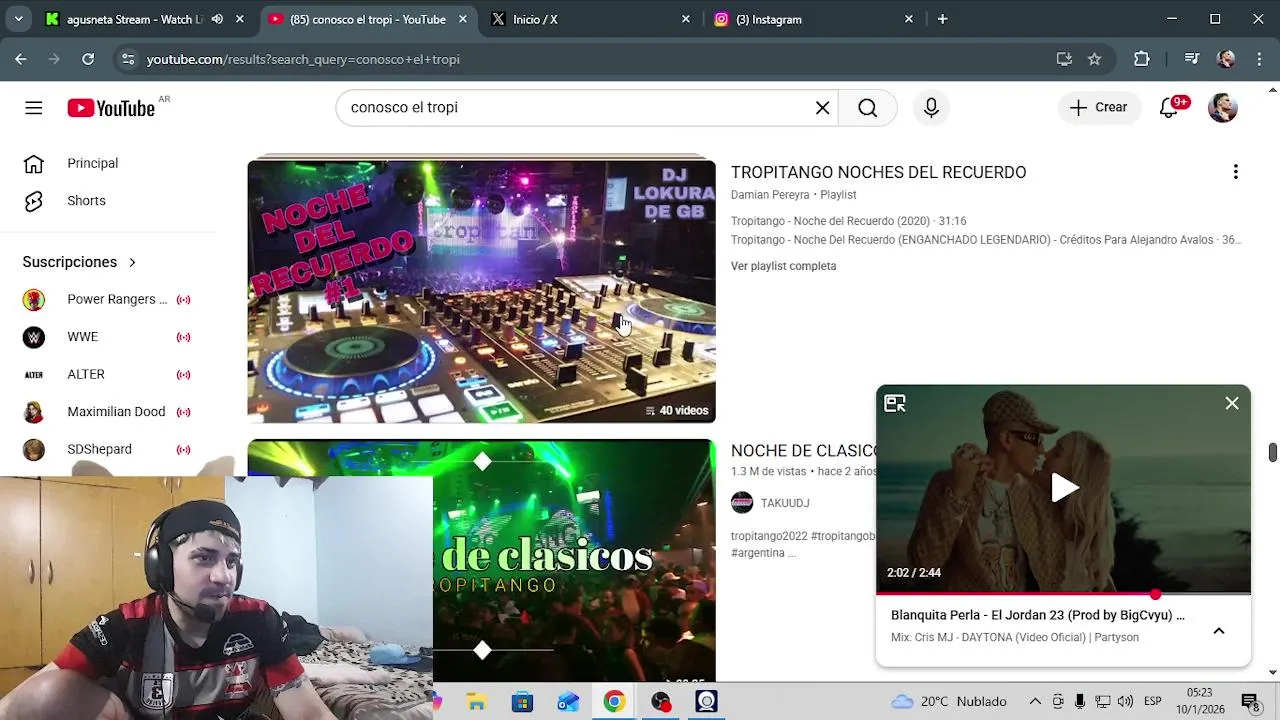The width and height of the screenshot is (1280, 720).
Task: Open Tropitango - Noche del Recuerdo (2020) entry
Action: coord(849,221)
